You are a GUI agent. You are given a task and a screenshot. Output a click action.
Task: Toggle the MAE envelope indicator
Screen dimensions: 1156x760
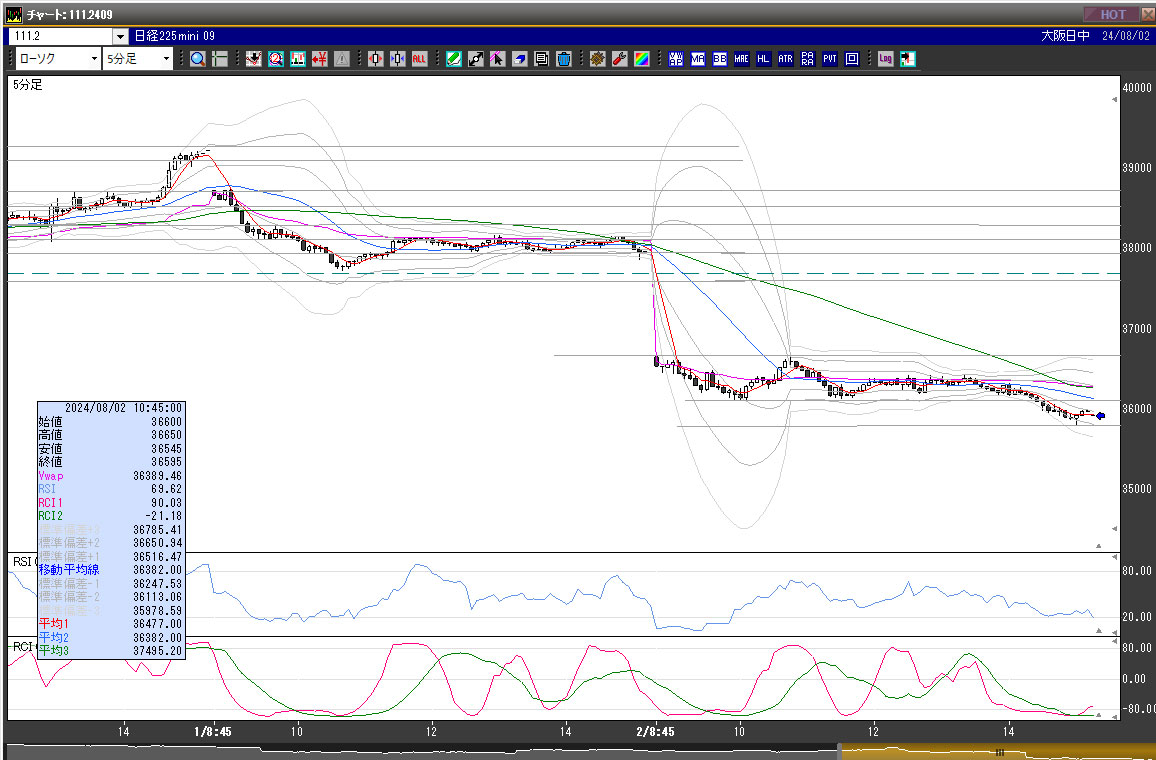click(741, 59)
